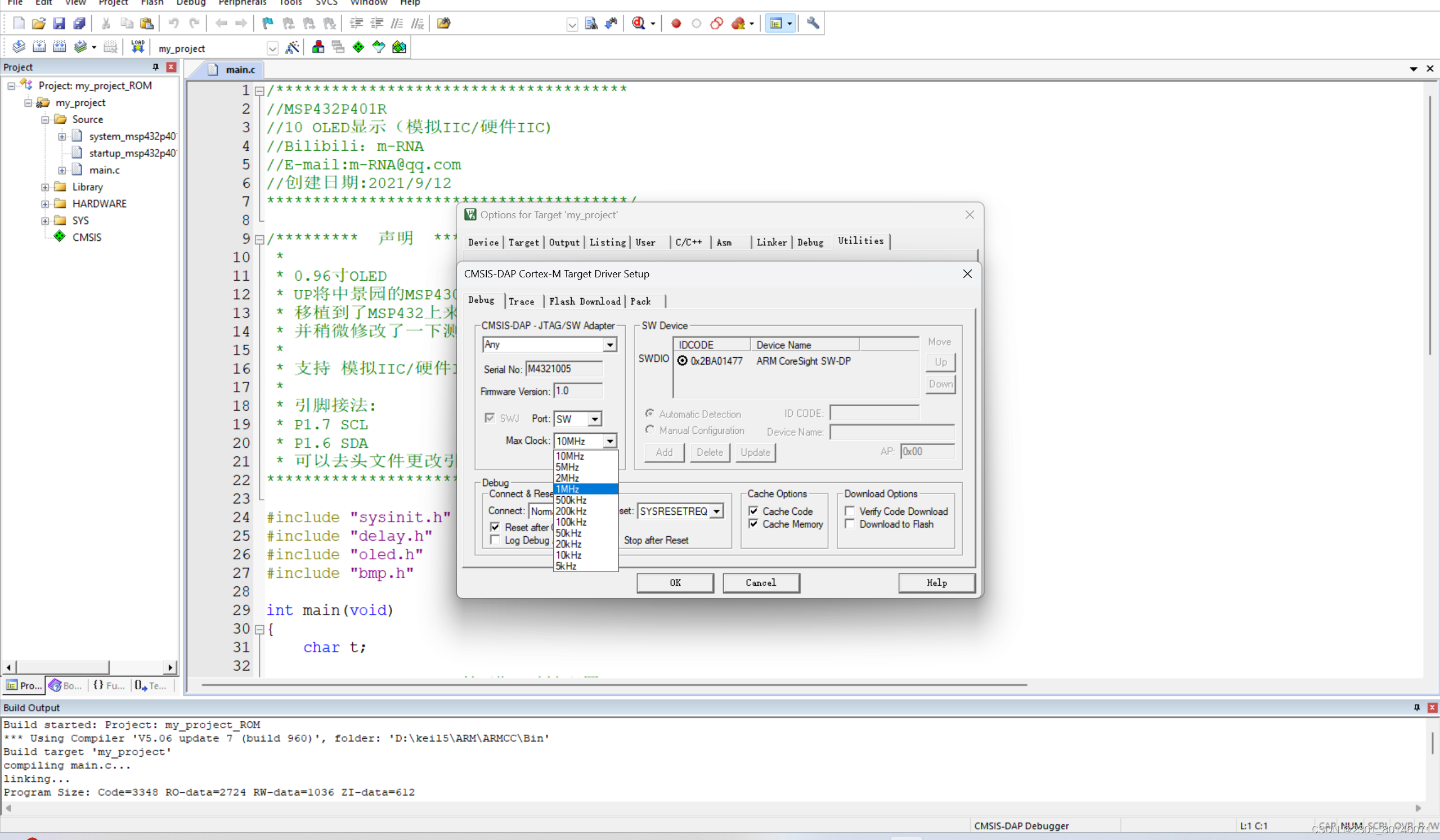Switch to the Flash Download tab
1440x840 pixels.
[584, 301]
